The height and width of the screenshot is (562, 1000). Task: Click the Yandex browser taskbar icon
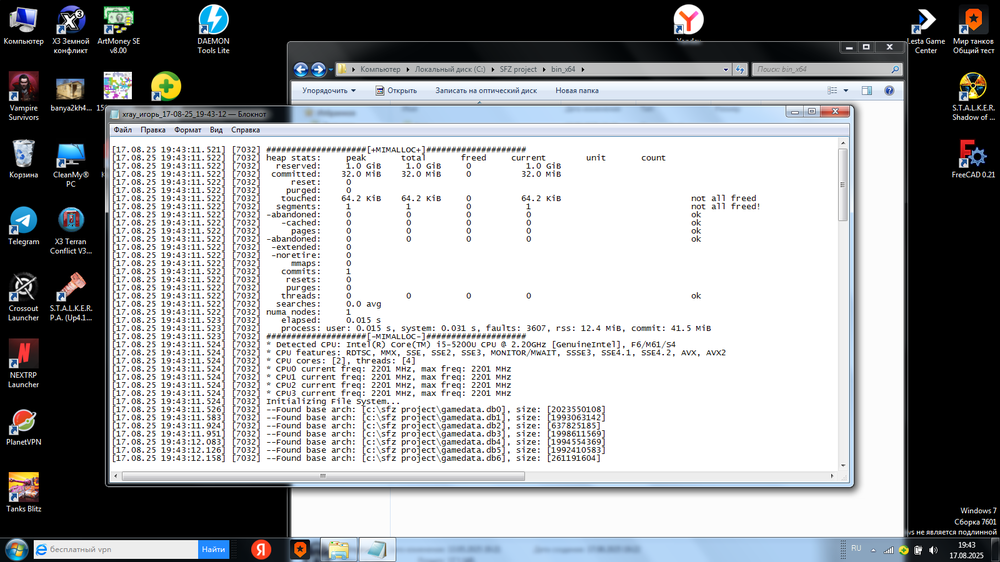(x=261, y=549)
